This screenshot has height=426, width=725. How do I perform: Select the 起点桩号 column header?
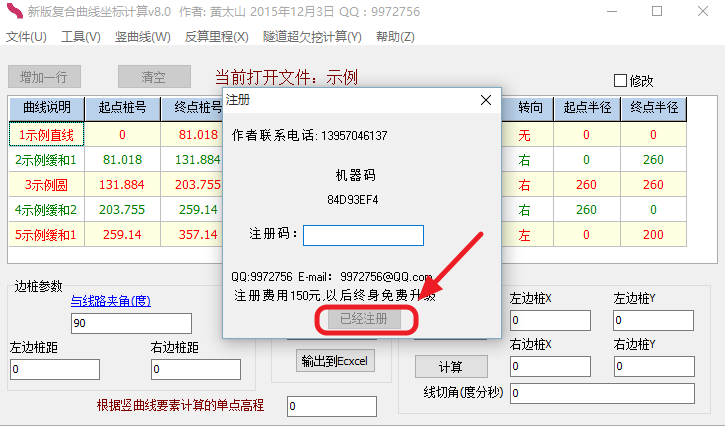(123, 109)
